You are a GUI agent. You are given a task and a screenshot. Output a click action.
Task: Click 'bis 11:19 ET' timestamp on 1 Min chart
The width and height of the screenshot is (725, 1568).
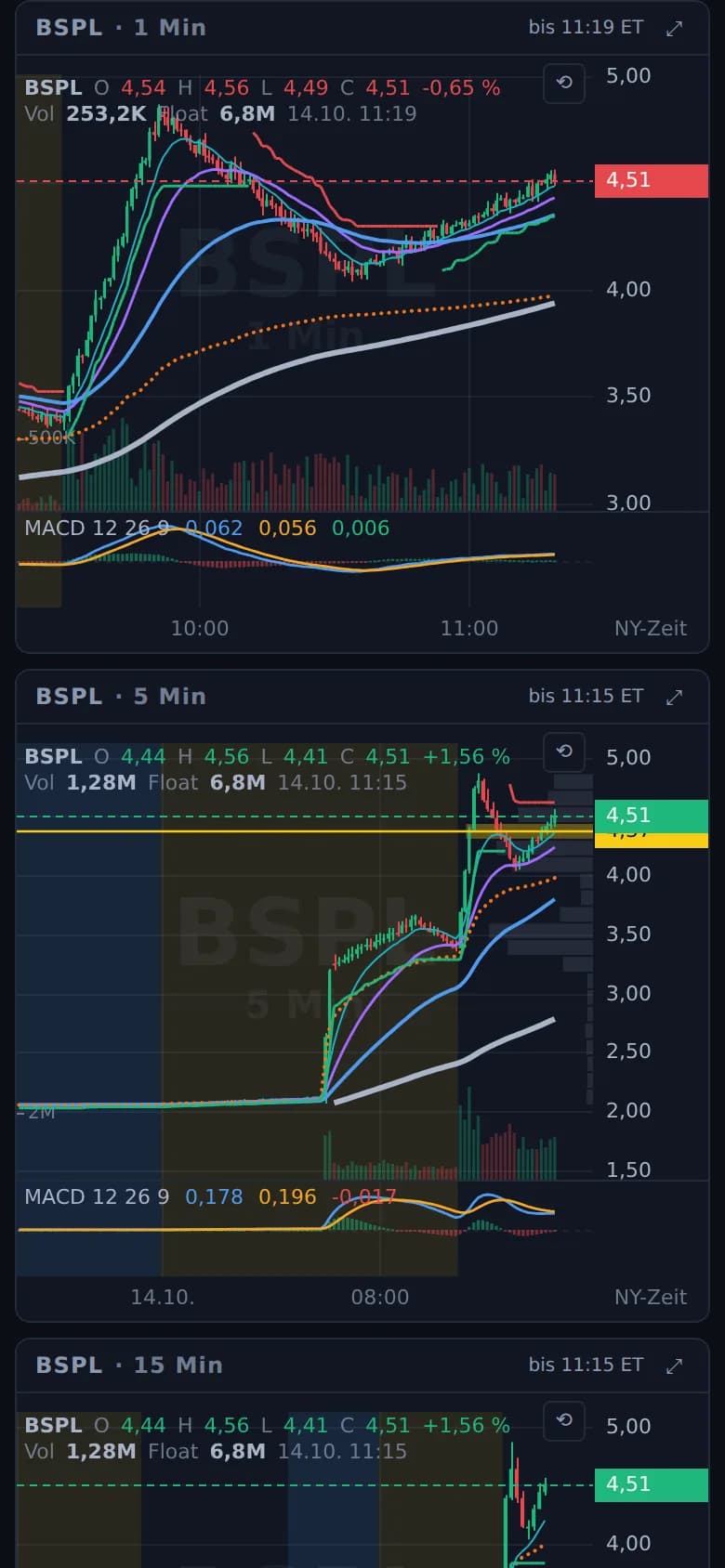click(x=586, y=27)
